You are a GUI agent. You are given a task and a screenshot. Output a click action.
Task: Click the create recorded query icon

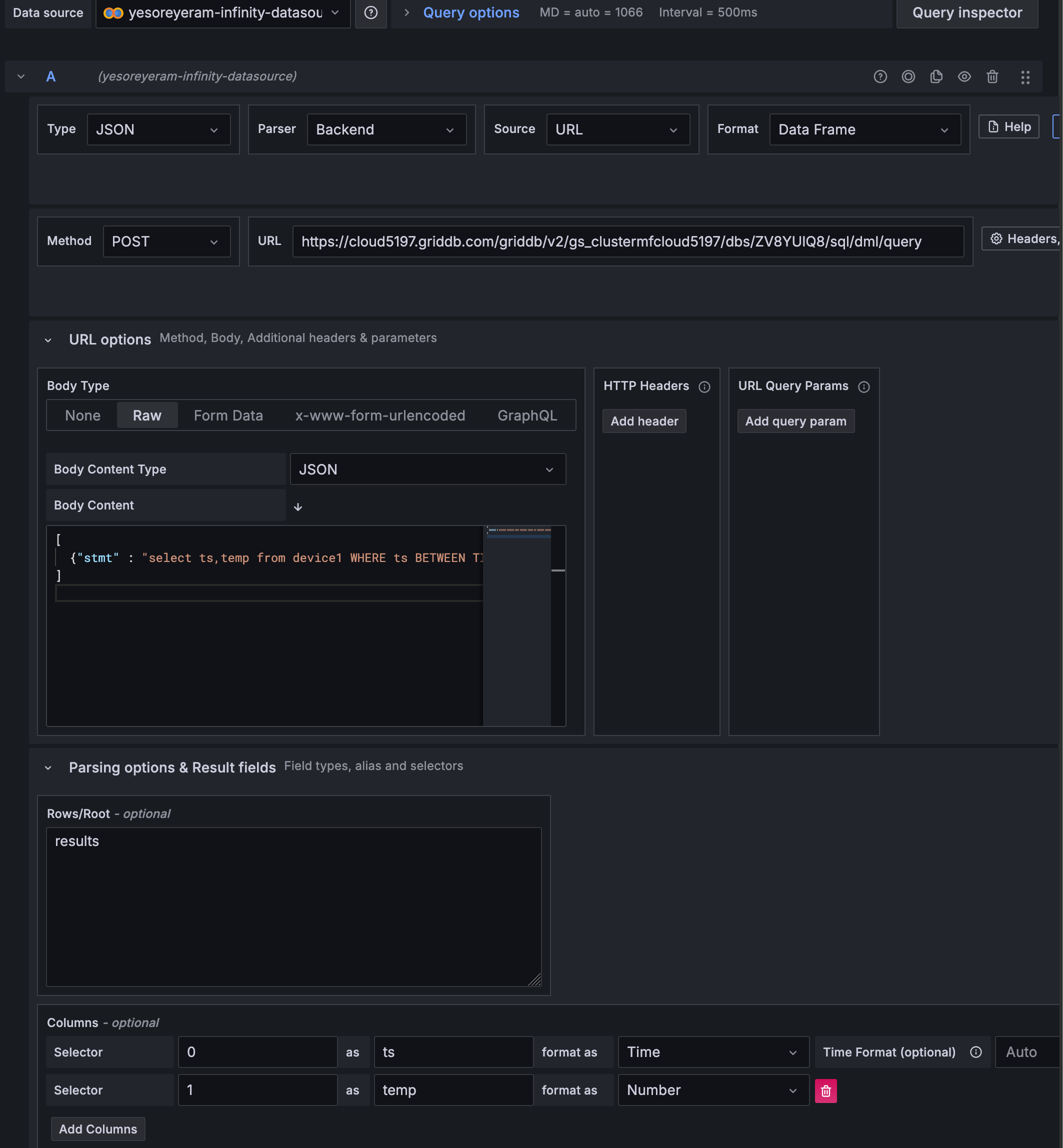click(908, 76)
